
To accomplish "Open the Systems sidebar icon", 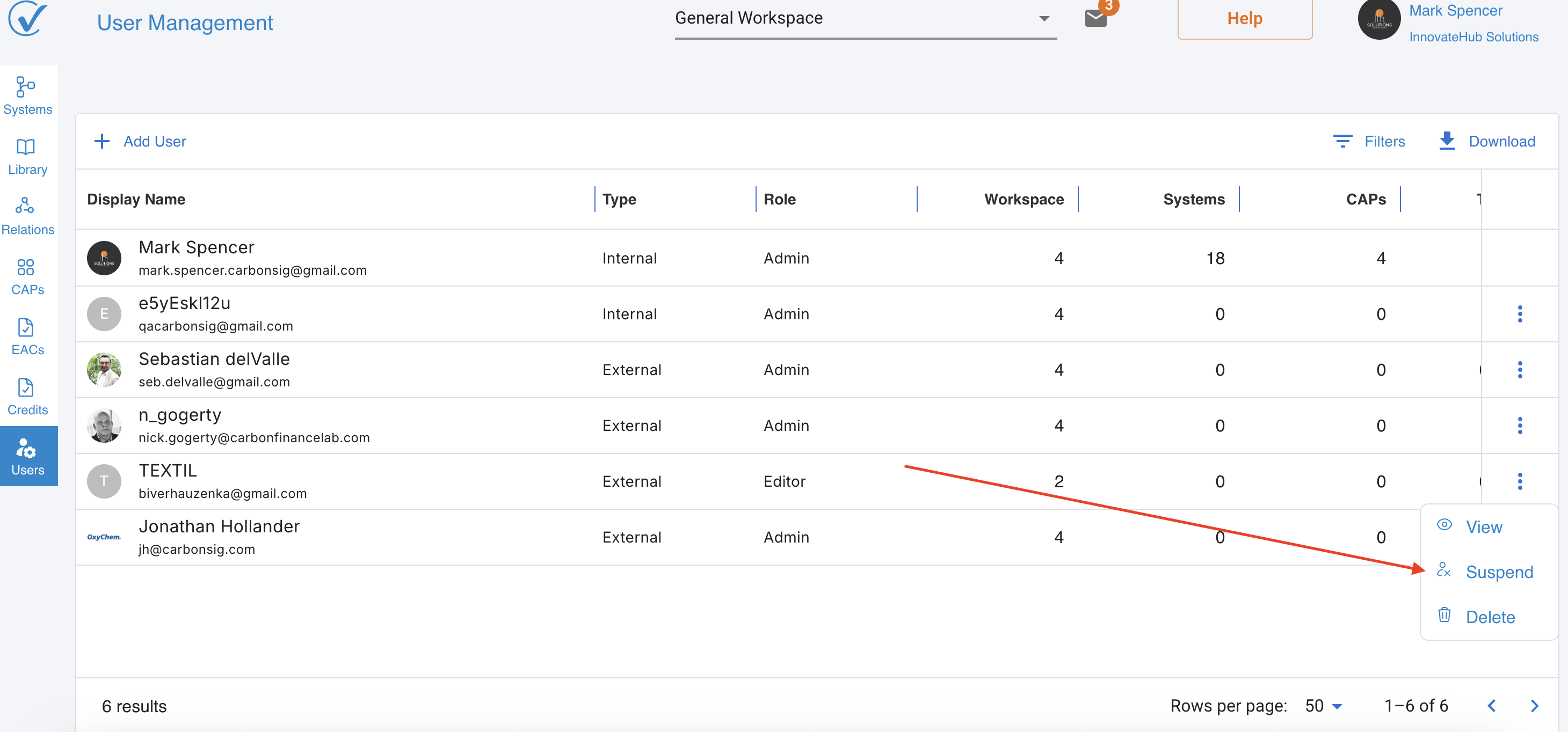I will [x=27, y=95].
